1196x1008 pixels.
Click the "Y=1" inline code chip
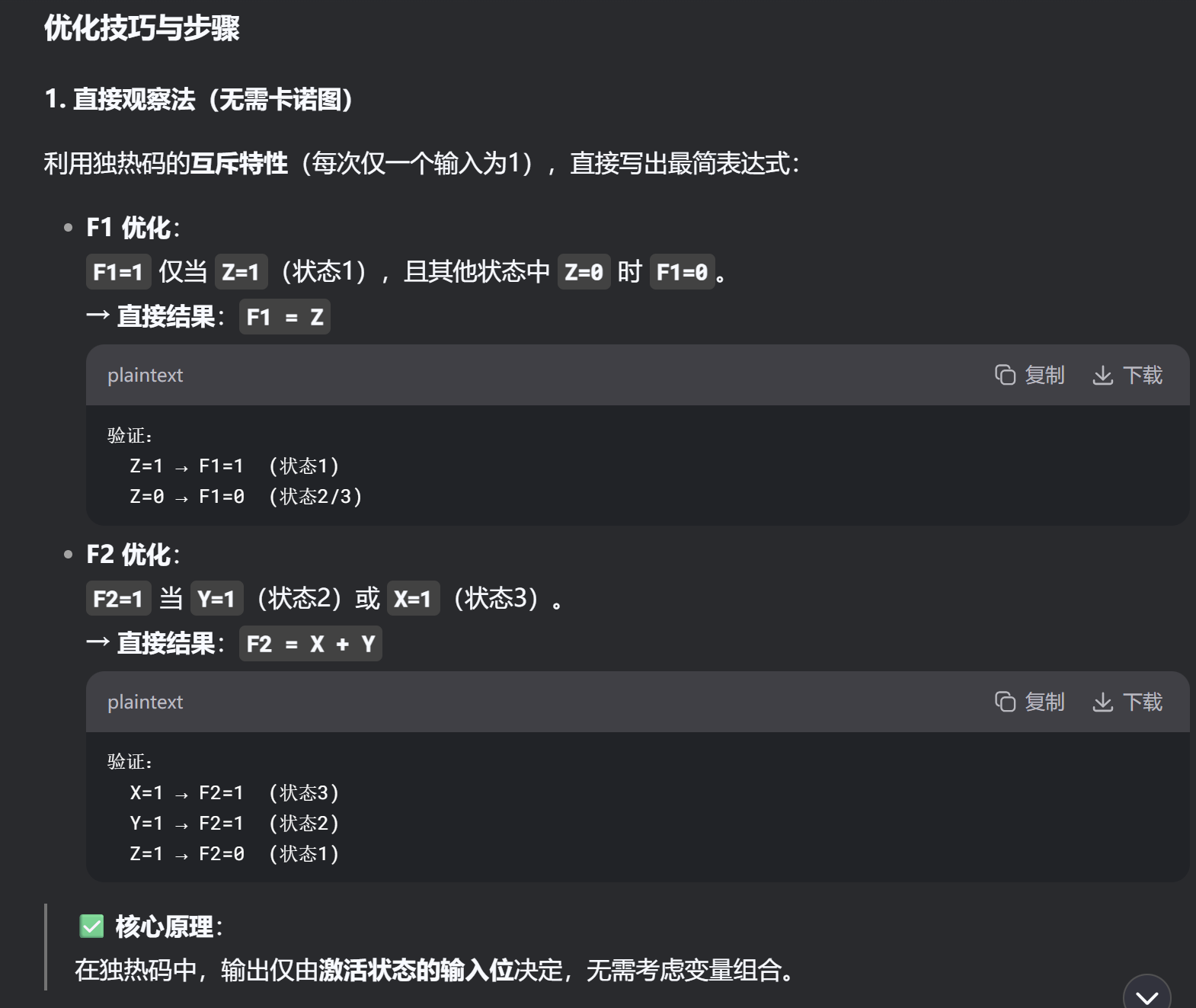click(x=216, y=599)
